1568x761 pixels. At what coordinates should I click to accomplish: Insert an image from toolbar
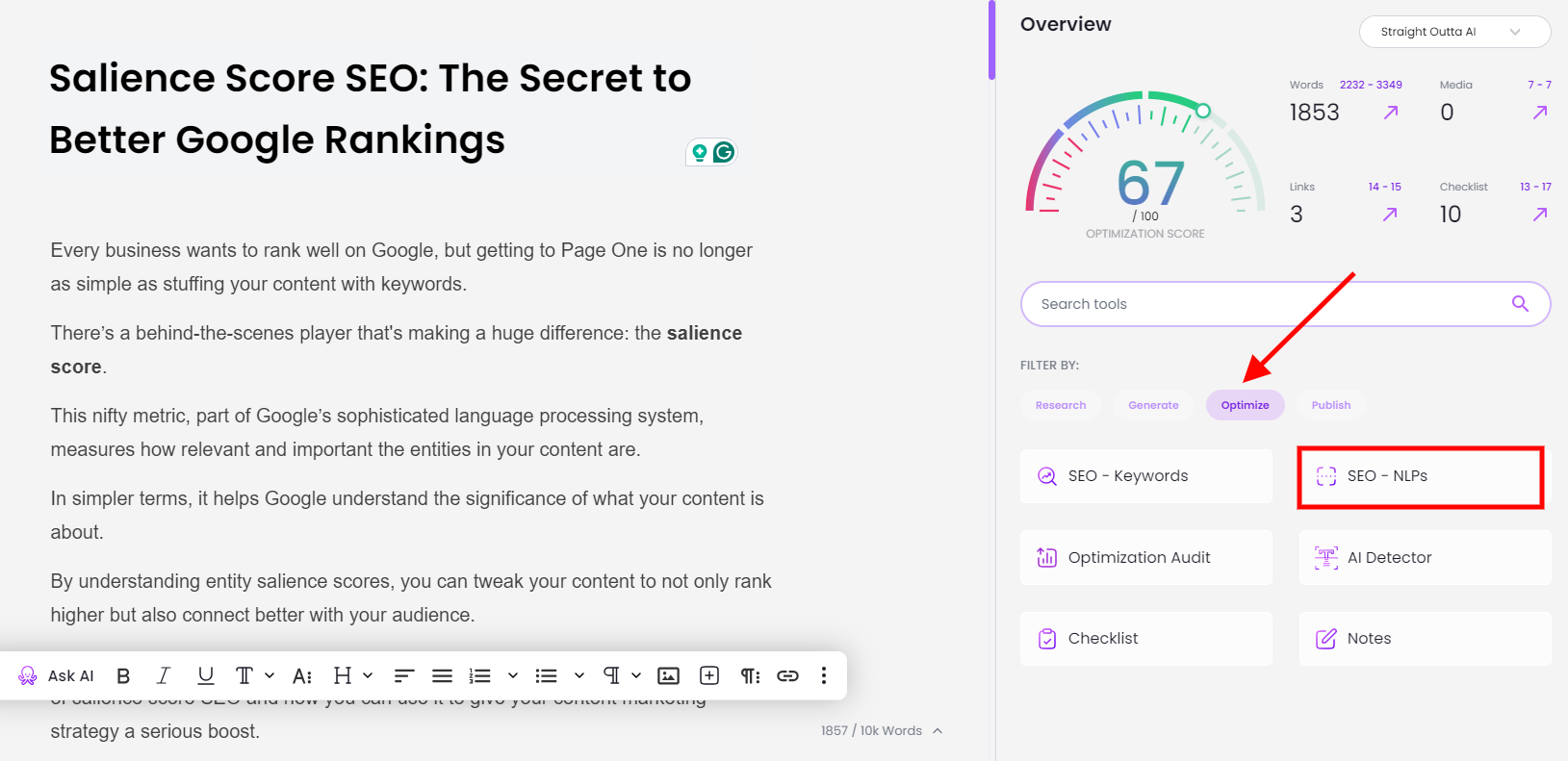pyautogui.click(x=668, y=675)
